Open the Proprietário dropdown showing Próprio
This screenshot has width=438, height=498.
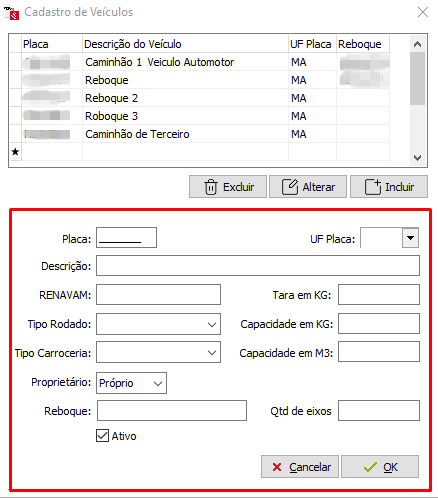[x=131, y=383]
